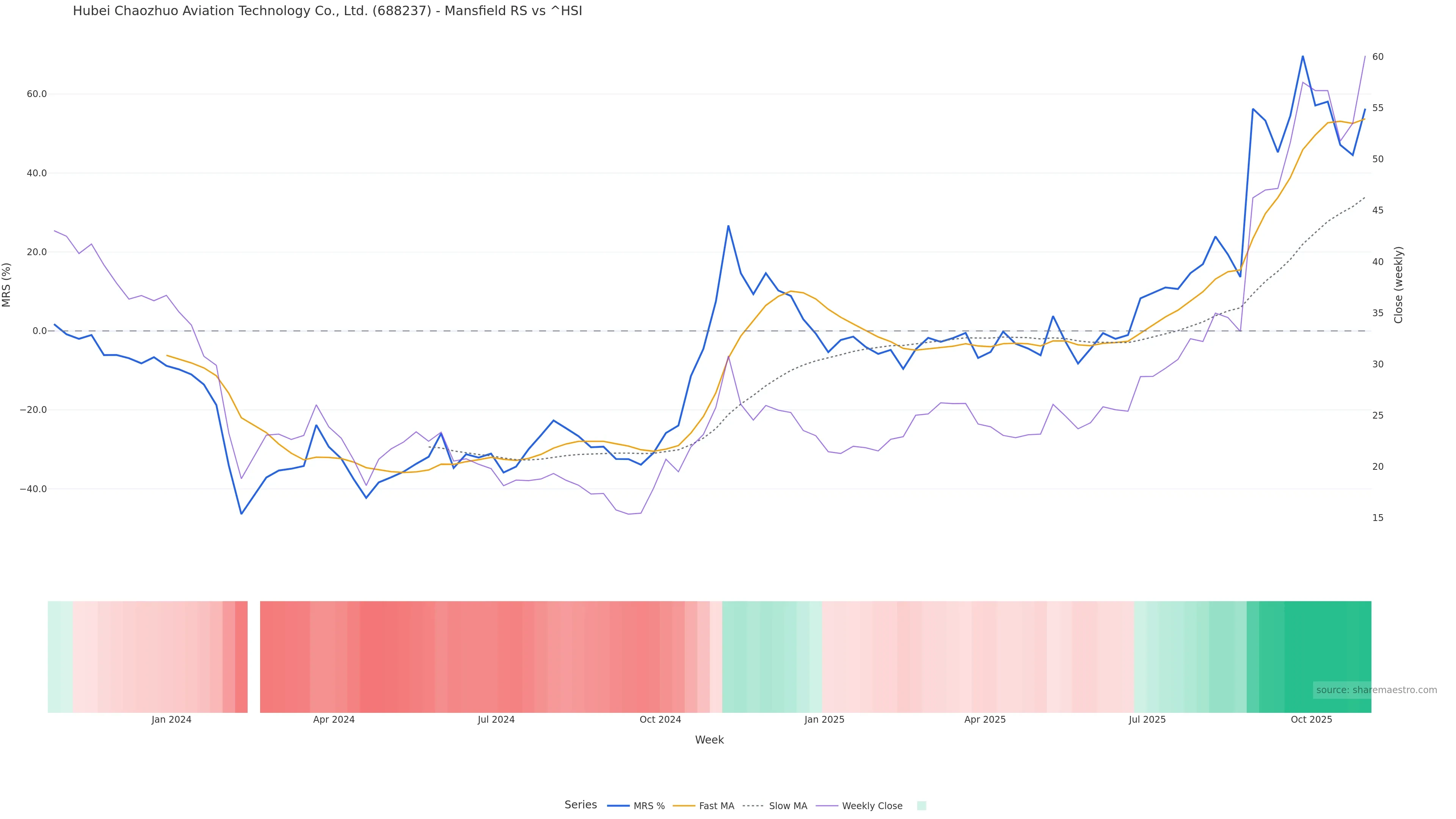
Task: Click the Series legend title
Action: click(581, 805)
